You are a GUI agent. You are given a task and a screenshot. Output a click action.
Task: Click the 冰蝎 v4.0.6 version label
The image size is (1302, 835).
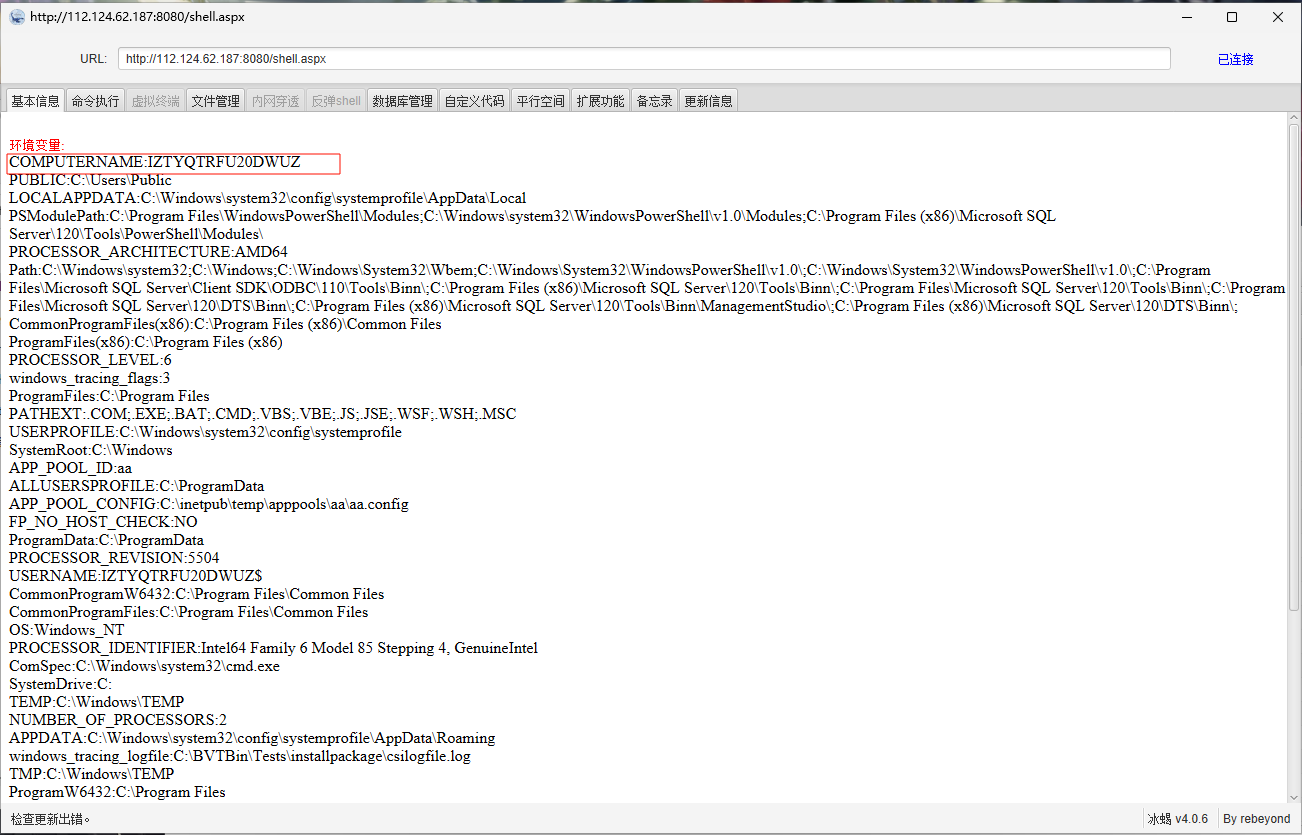click(x=1178, y=819)
